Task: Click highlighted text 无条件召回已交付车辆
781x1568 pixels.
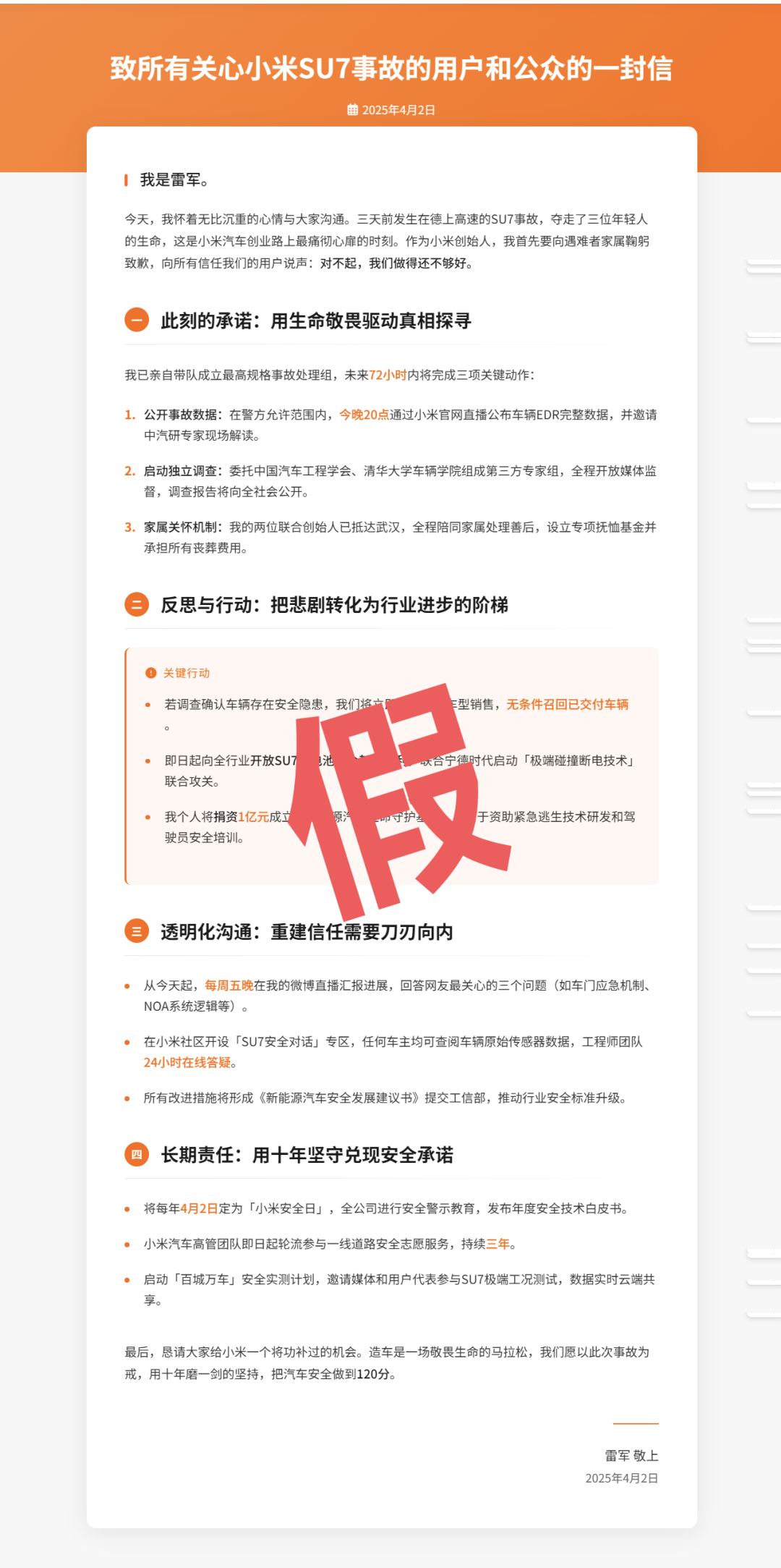Action: click(567, 704)
